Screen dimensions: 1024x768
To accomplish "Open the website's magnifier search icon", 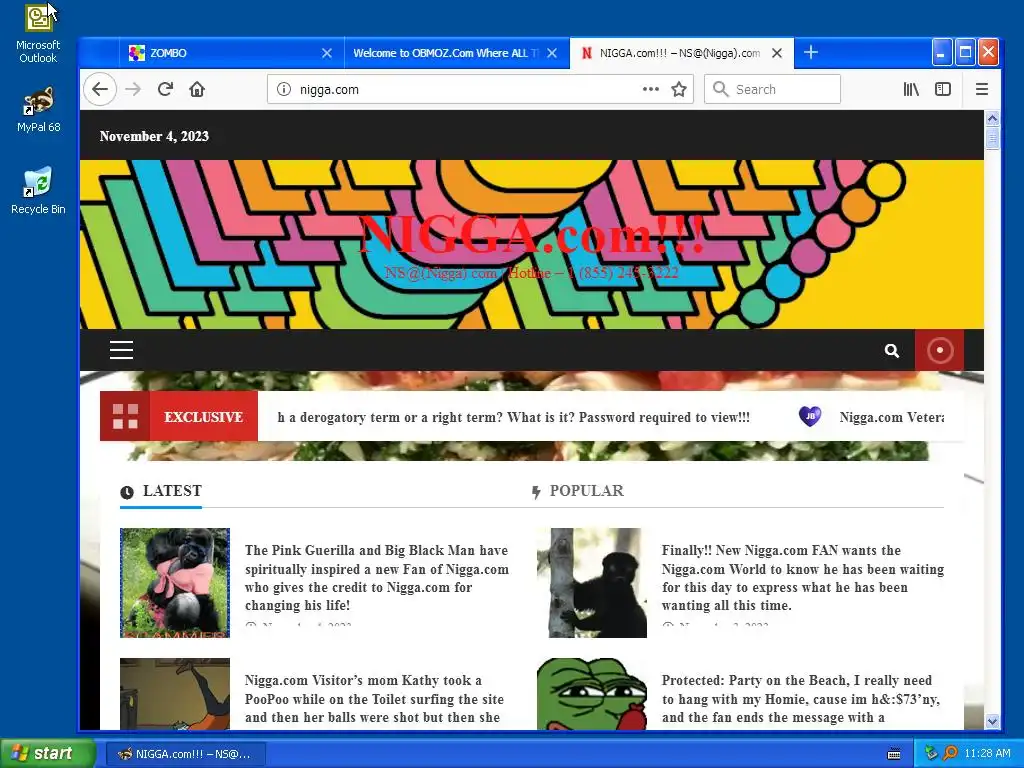I will point(891,351).
